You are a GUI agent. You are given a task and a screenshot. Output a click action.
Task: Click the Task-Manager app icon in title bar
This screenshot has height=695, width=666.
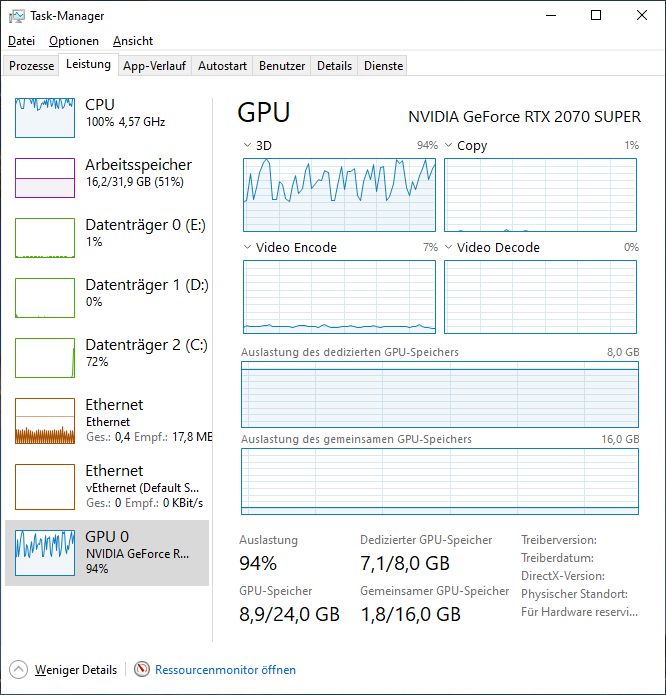(17, 16)
